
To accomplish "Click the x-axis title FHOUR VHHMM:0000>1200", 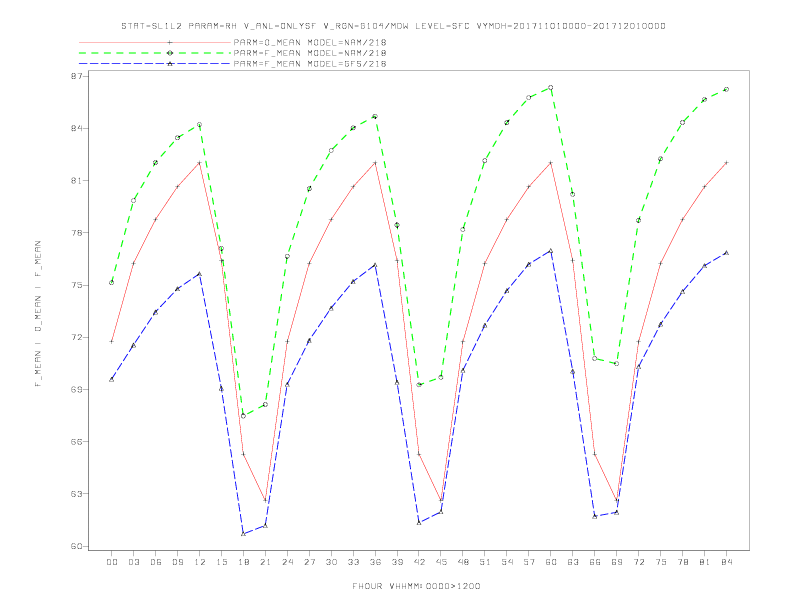I will tap(416, 586).
